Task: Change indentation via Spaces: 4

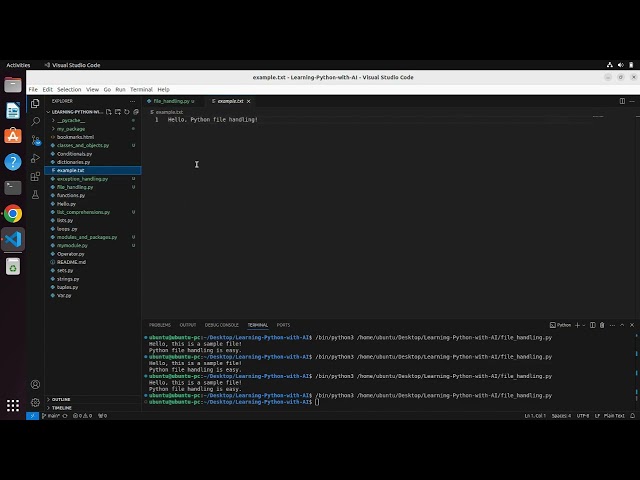Action: (561, 416)
